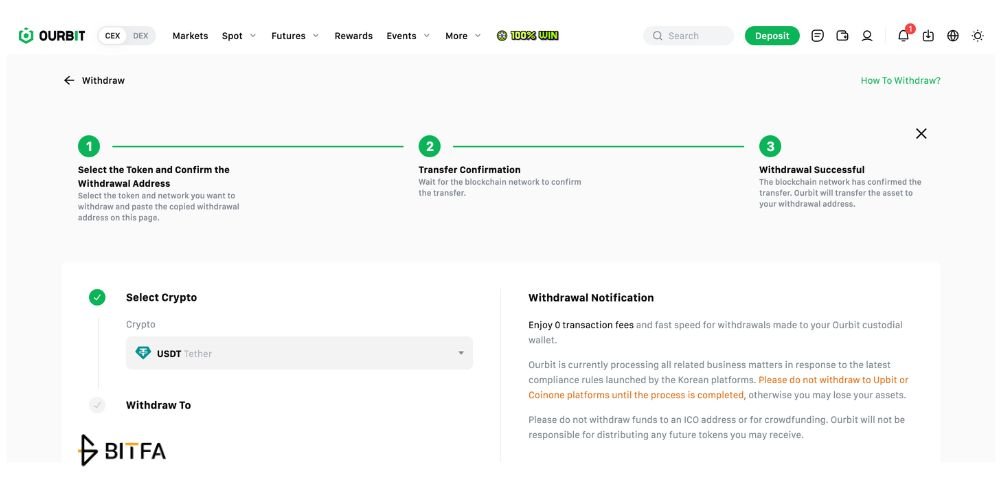Expand the Futures menu

295,36
